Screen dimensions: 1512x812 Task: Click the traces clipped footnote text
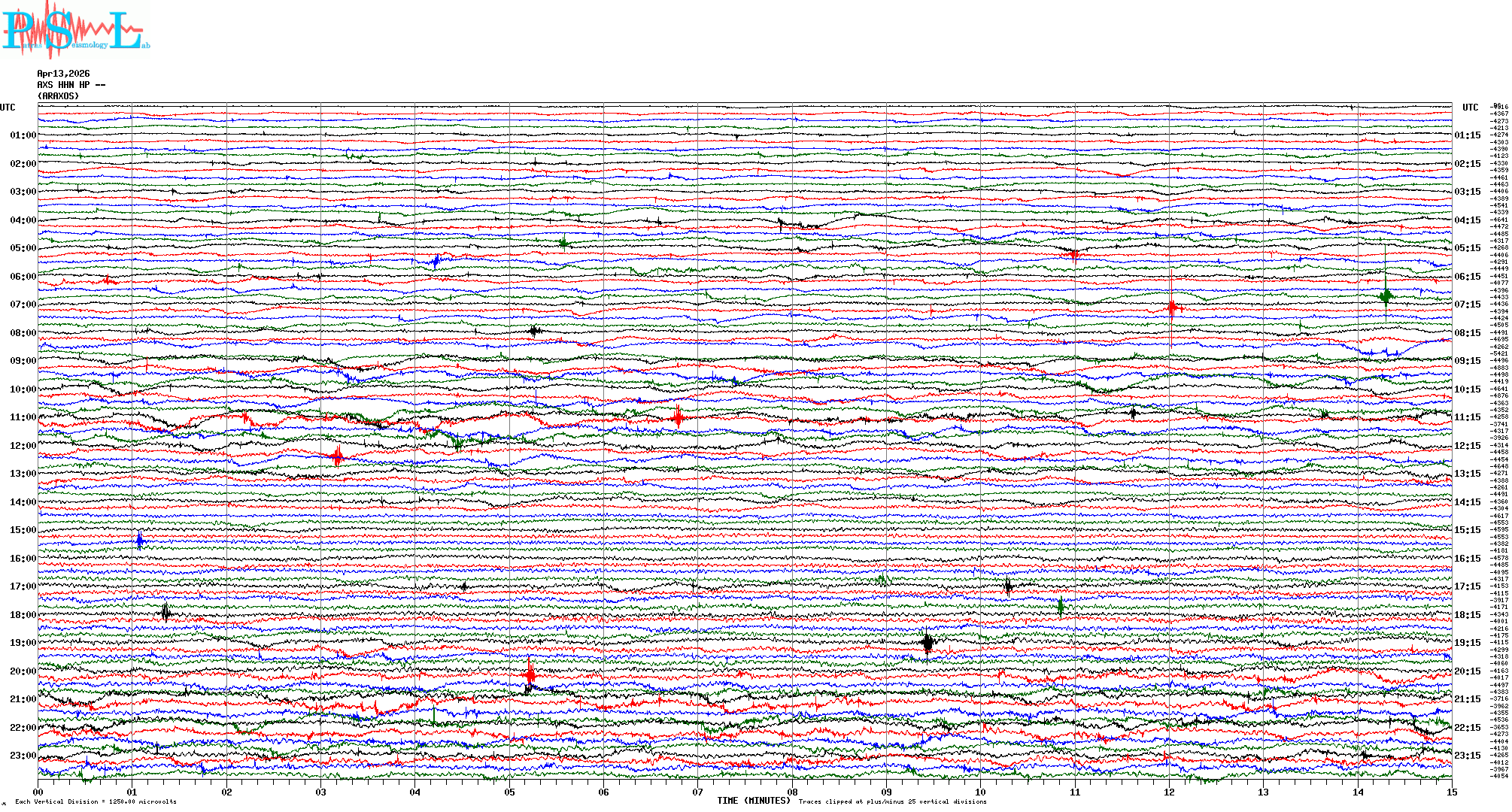pos(892,801)
